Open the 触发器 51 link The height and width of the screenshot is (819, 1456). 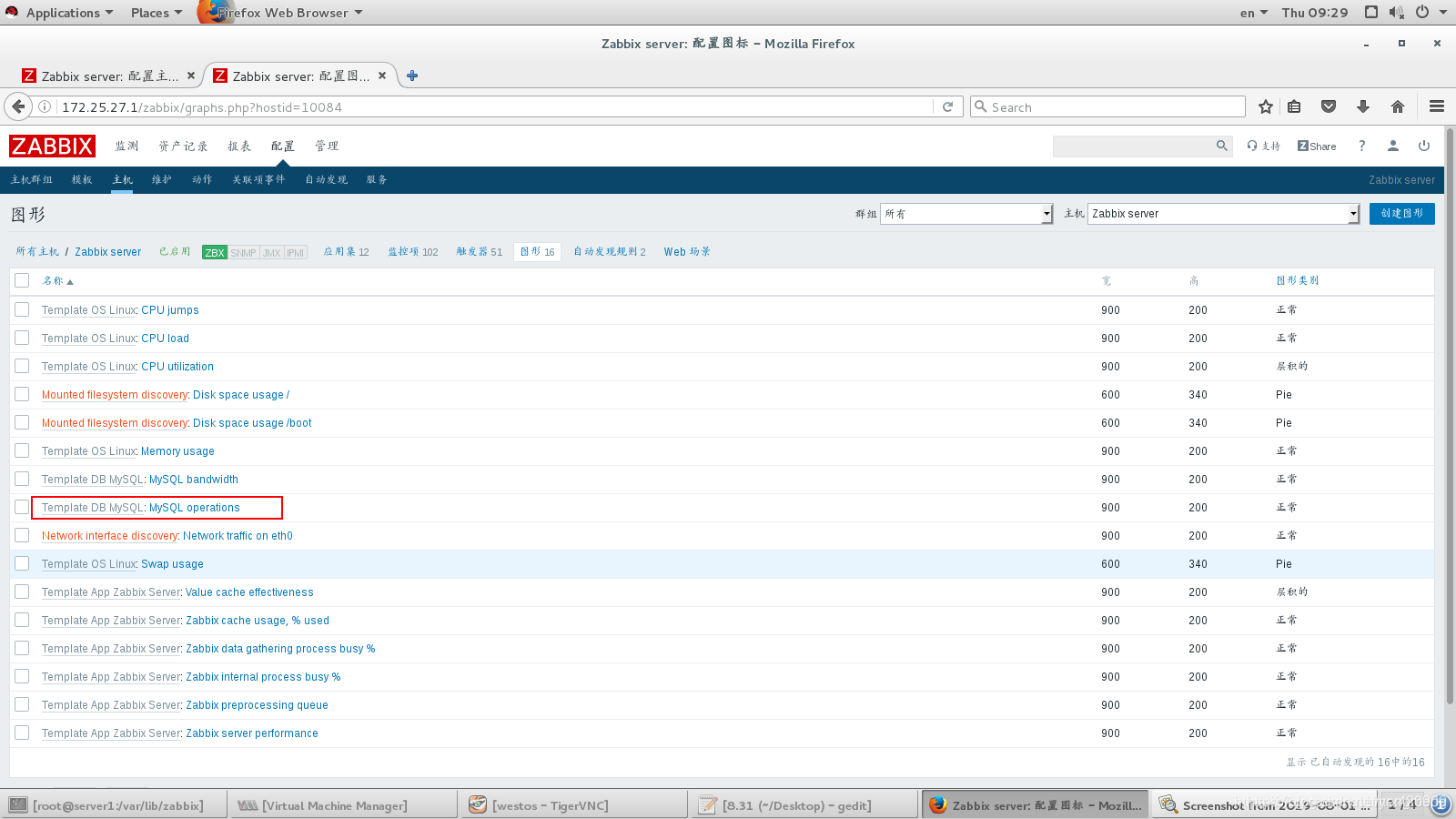(479, 252)
